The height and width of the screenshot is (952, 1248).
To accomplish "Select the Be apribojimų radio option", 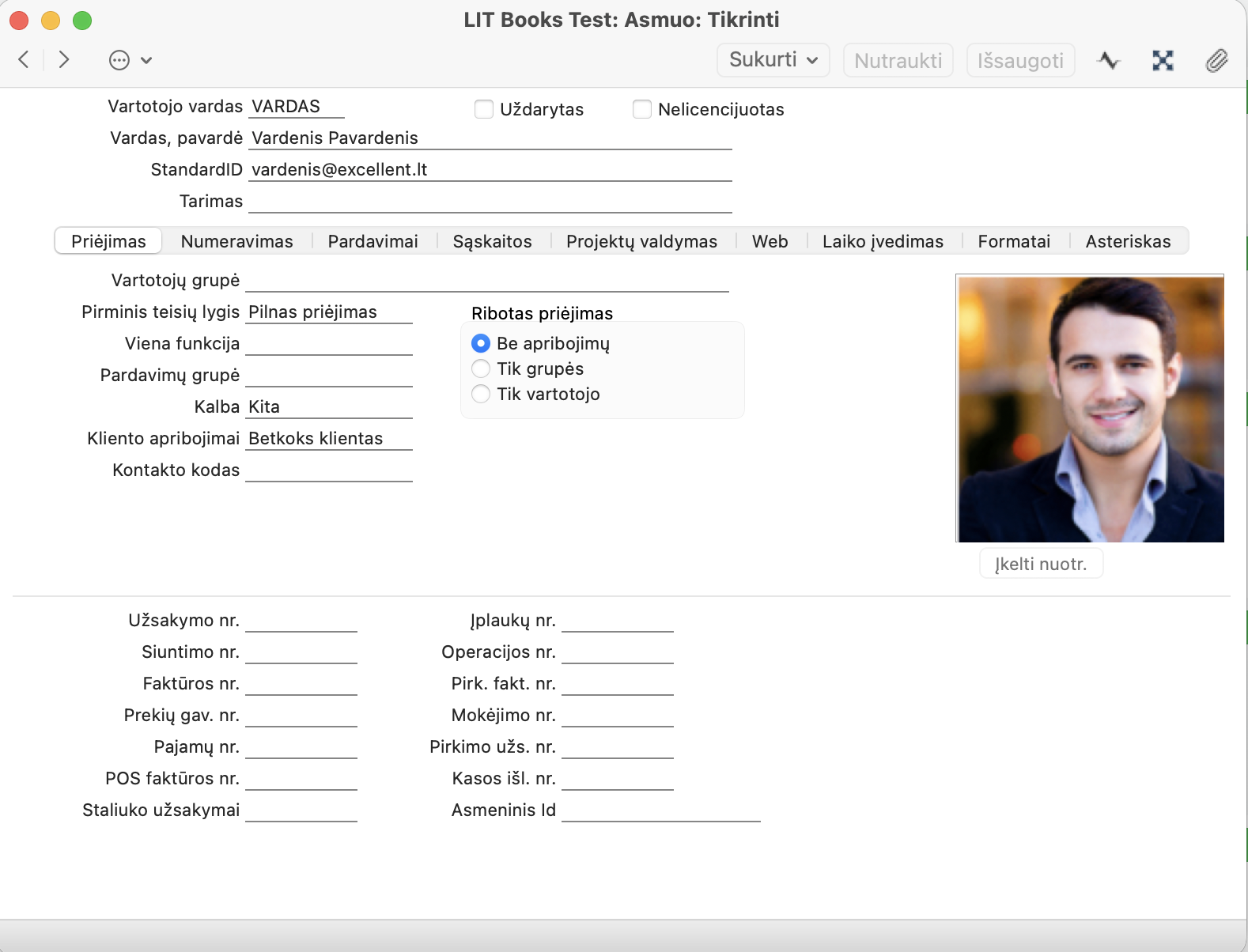I will coord(481,343).
